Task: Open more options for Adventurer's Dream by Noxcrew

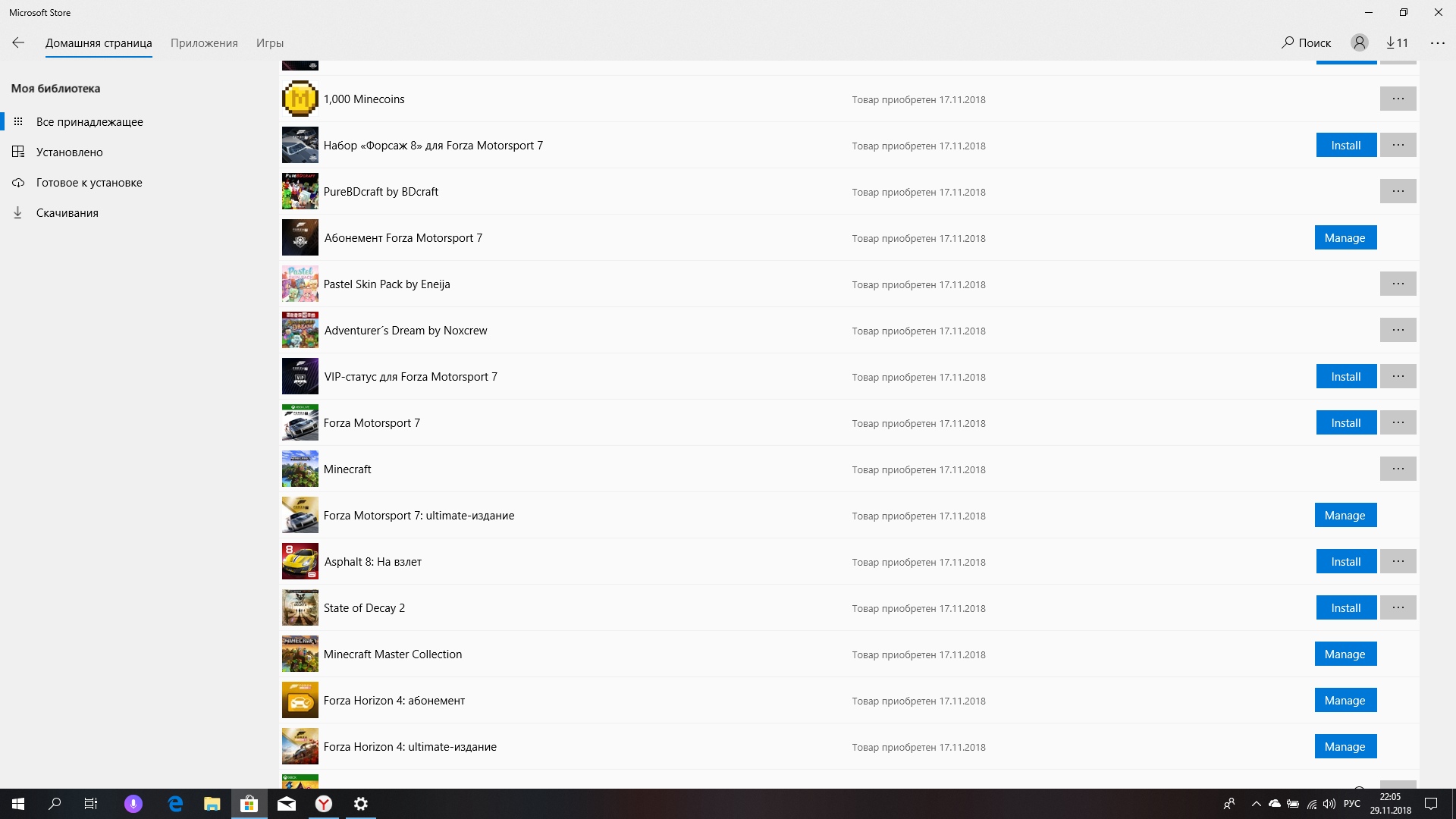Action: pos(1398,331)
